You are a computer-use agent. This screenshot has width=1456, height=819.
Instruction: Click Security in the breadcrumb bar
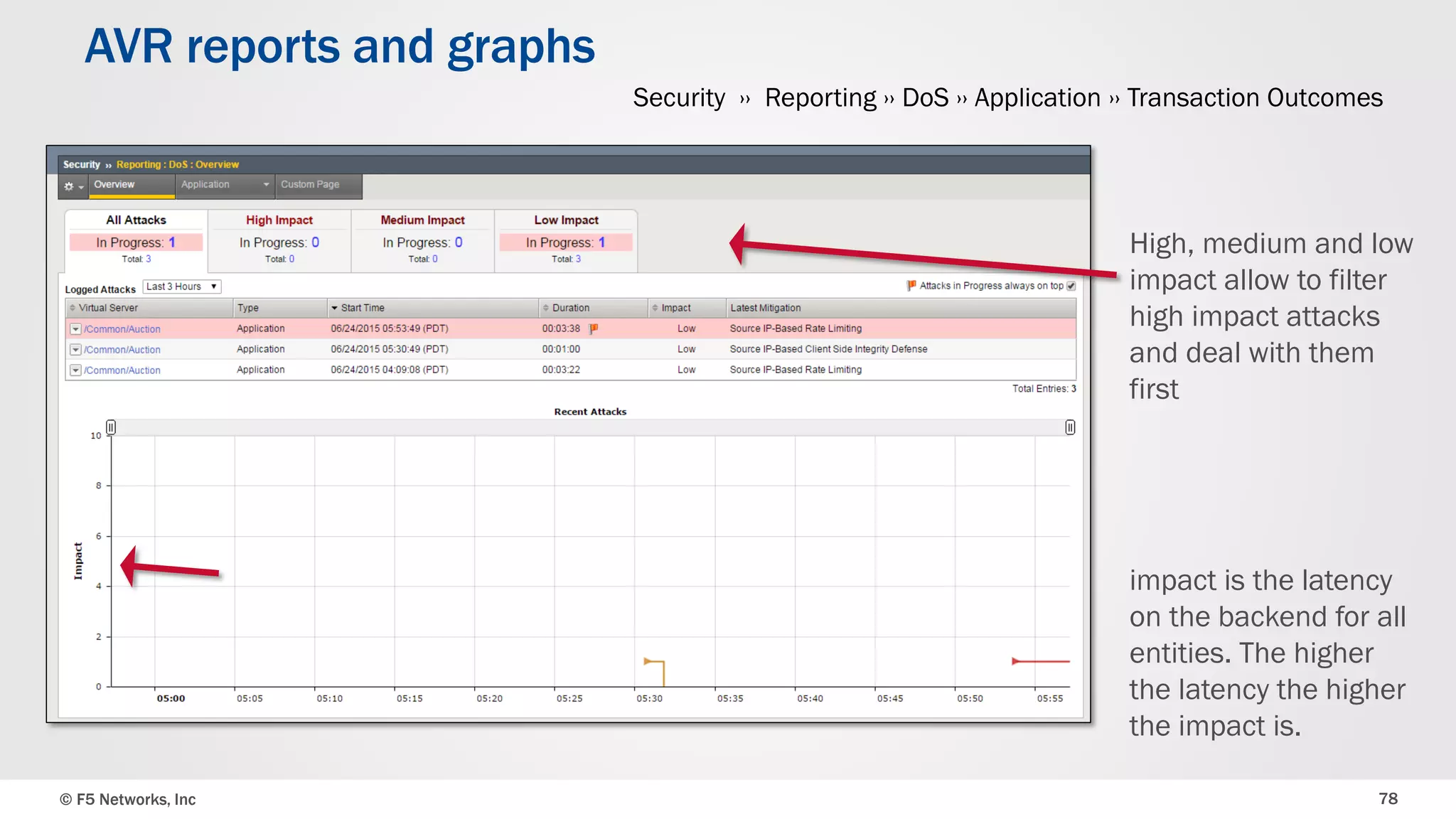click(82, 164)
